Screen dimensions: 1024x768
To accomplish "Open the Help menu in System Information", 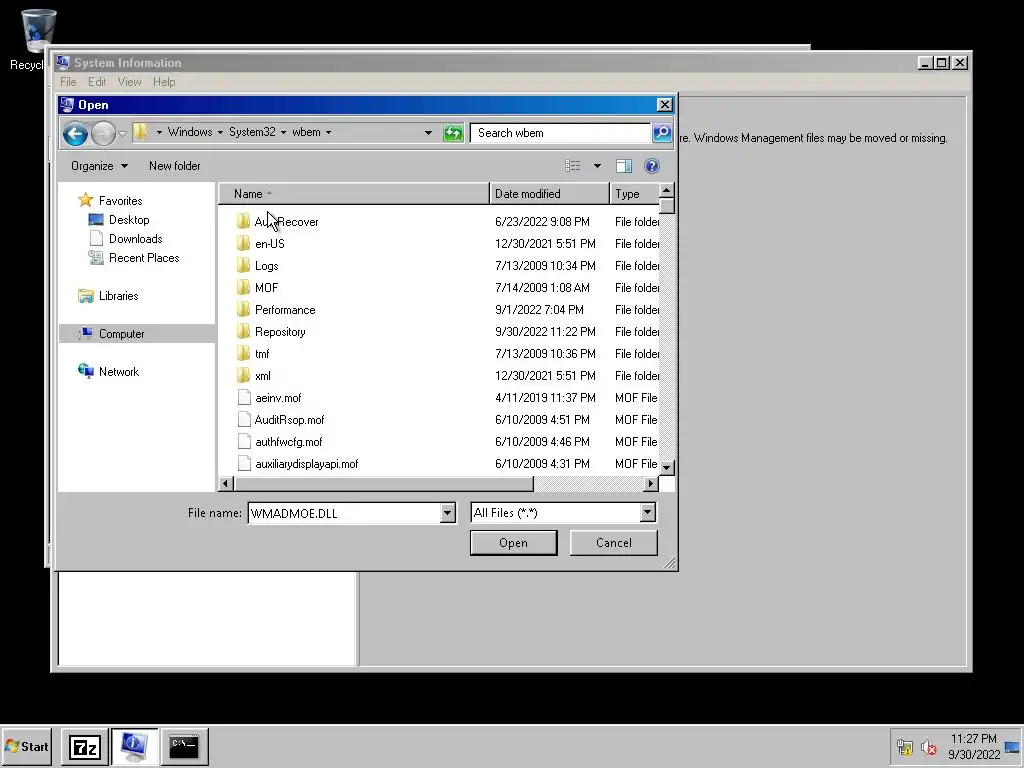I will 164,82.
